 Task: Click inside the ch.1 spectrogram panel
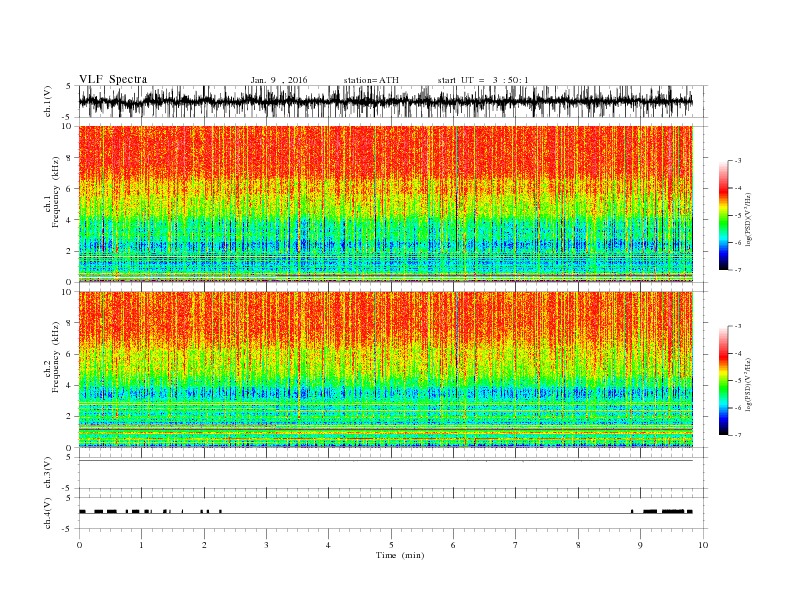(386, 204)
